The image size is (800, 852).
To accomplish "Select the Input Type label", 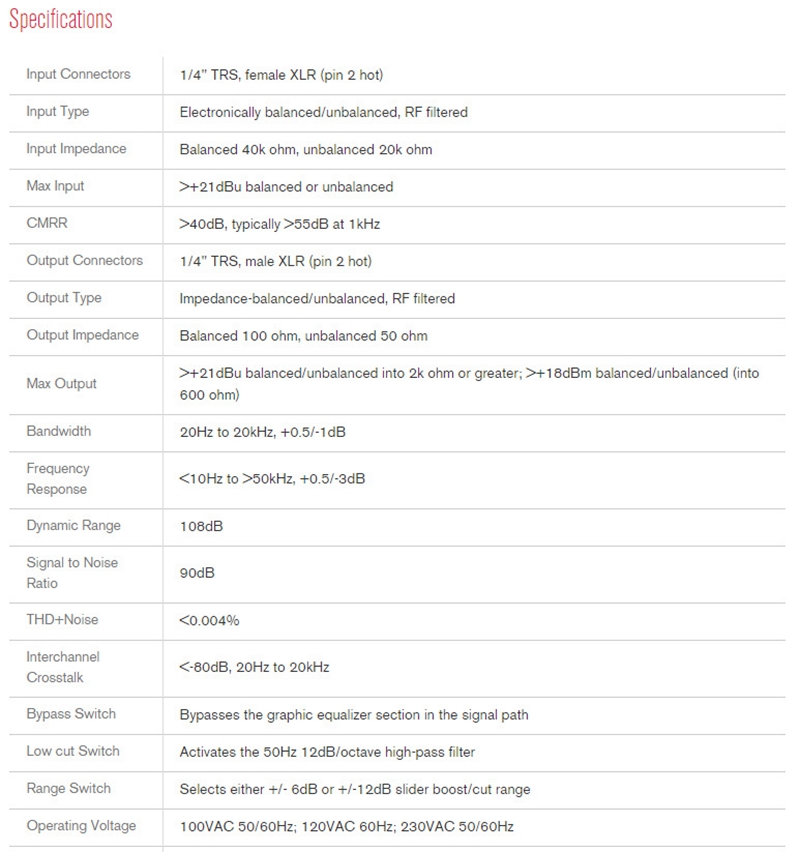I will click(x=57, y=111).
